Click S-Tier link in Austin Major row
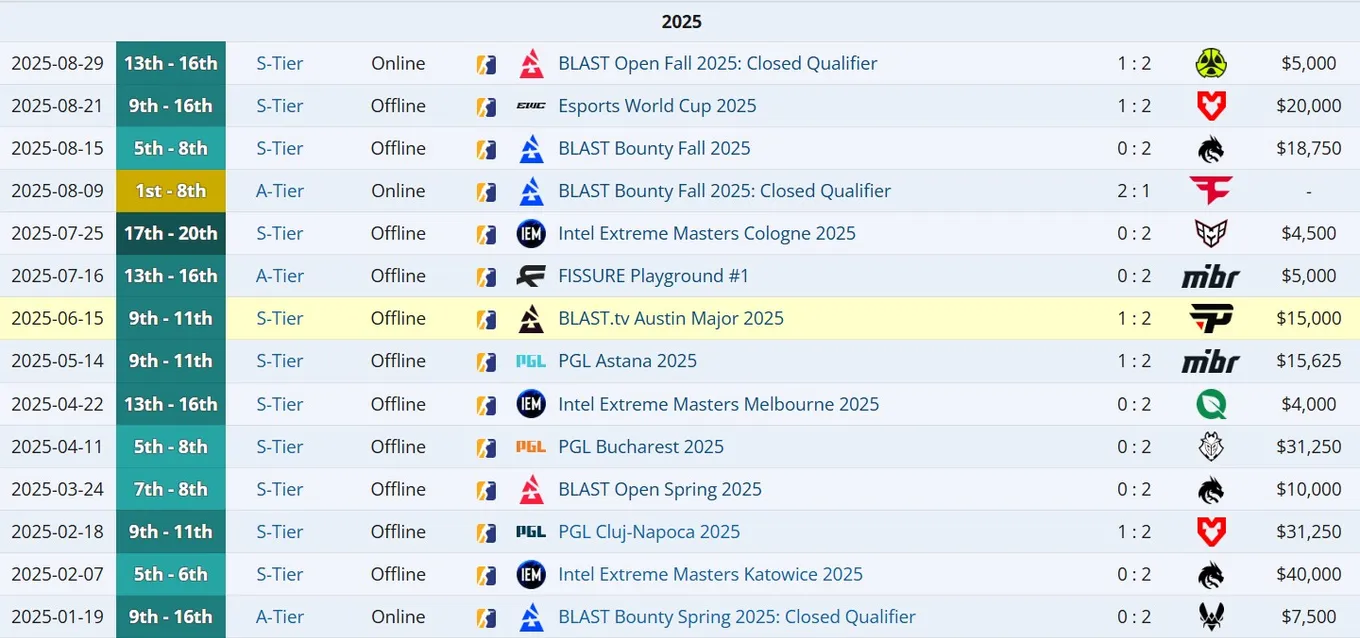This screenshot has width=1360, height=638. [280, 318]
